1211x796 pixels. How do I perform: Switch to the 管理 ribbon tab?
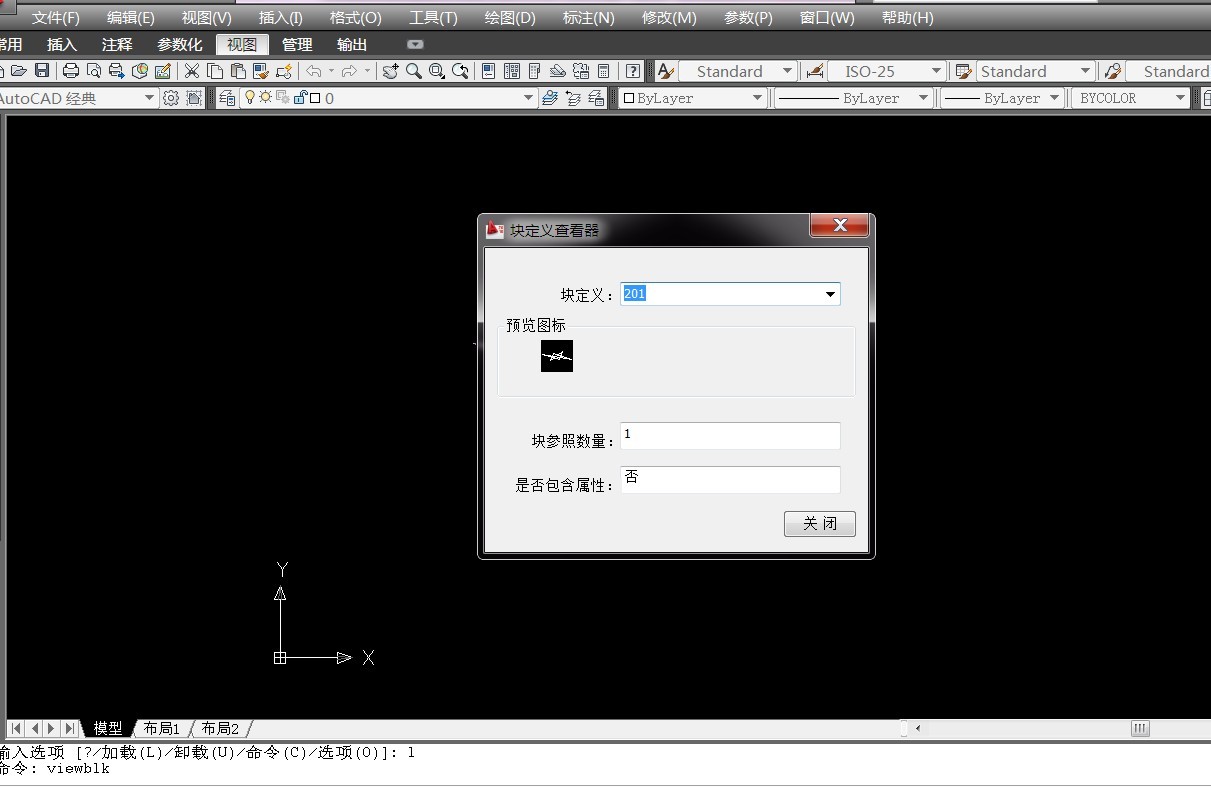click(x=297, y=44)
